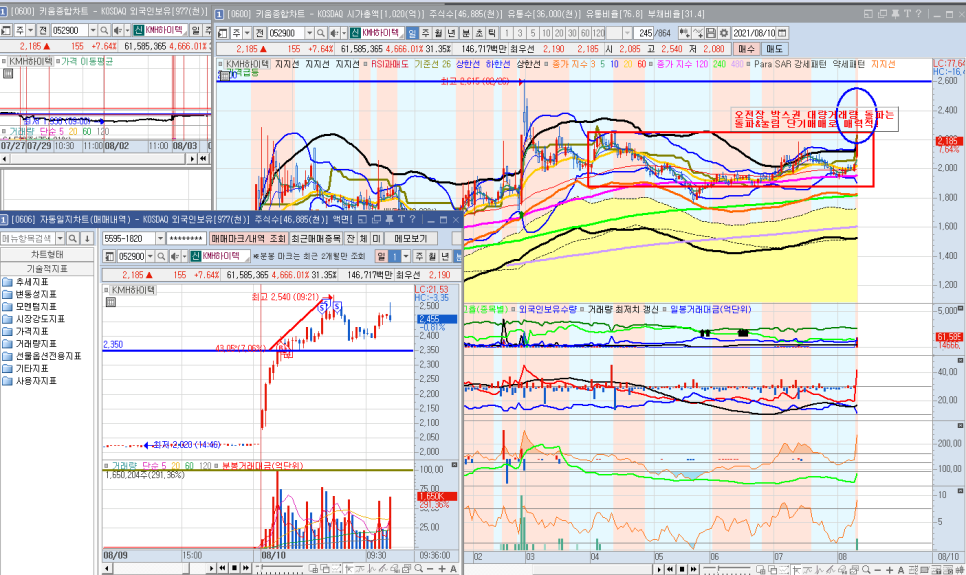This screenshot has width=966, height=575.
Task: Click the 메뉴항목검색 search field
Action: (x=28, y=239)
